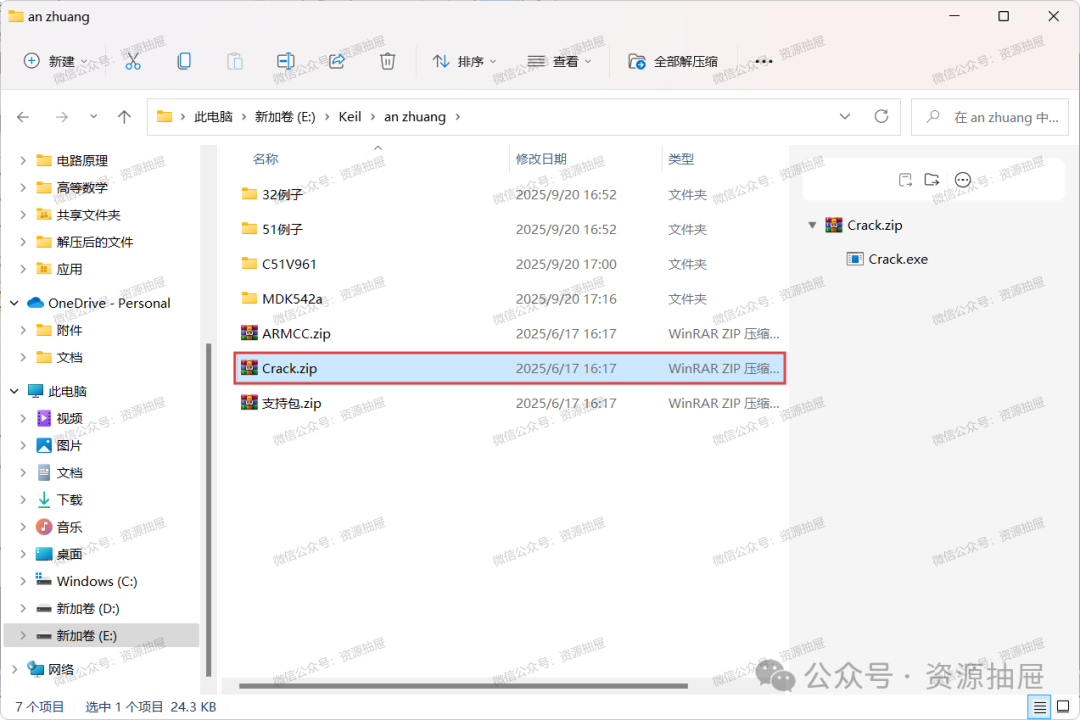Image resolution: width=1080 pixels, height=720 pixels.
Task: Sort by 类型 column header
Action: tap(681, 159)
